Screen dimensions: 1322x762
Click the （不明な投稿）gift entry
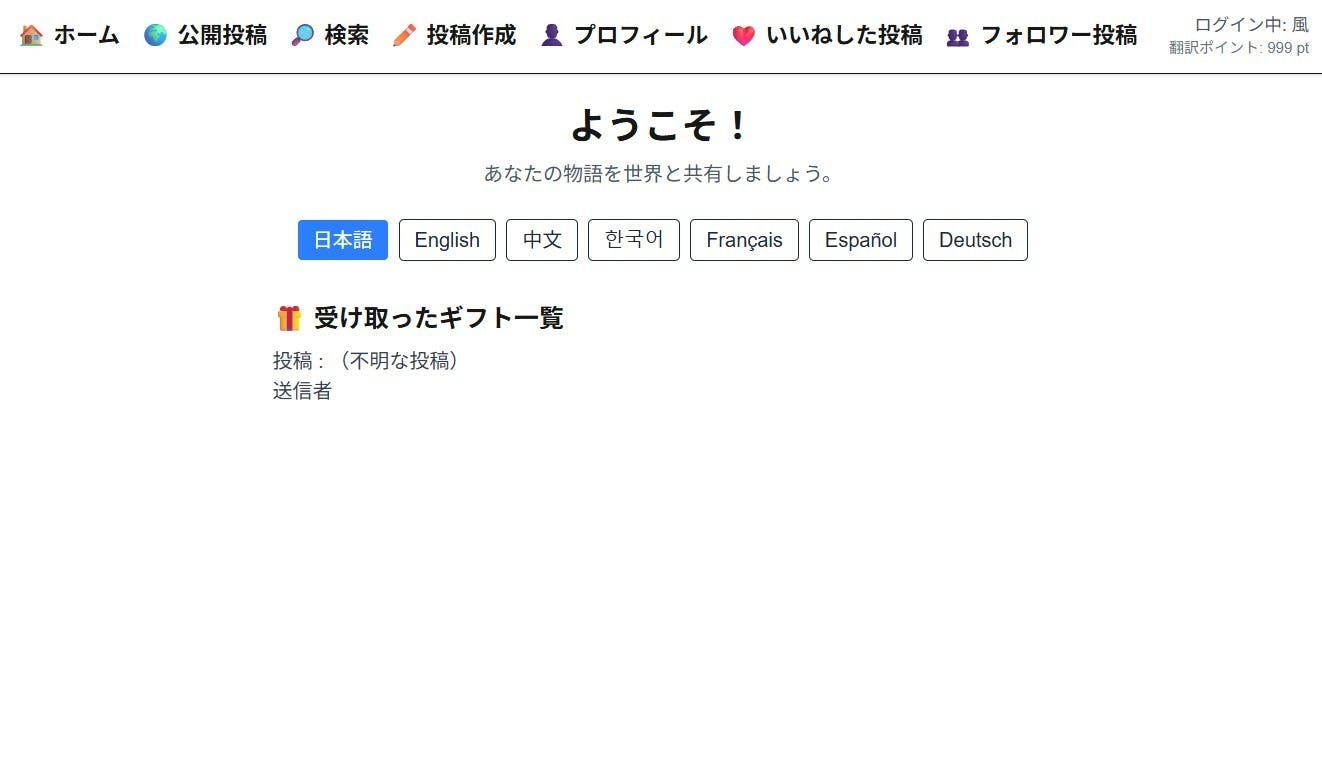pos(399,360)
